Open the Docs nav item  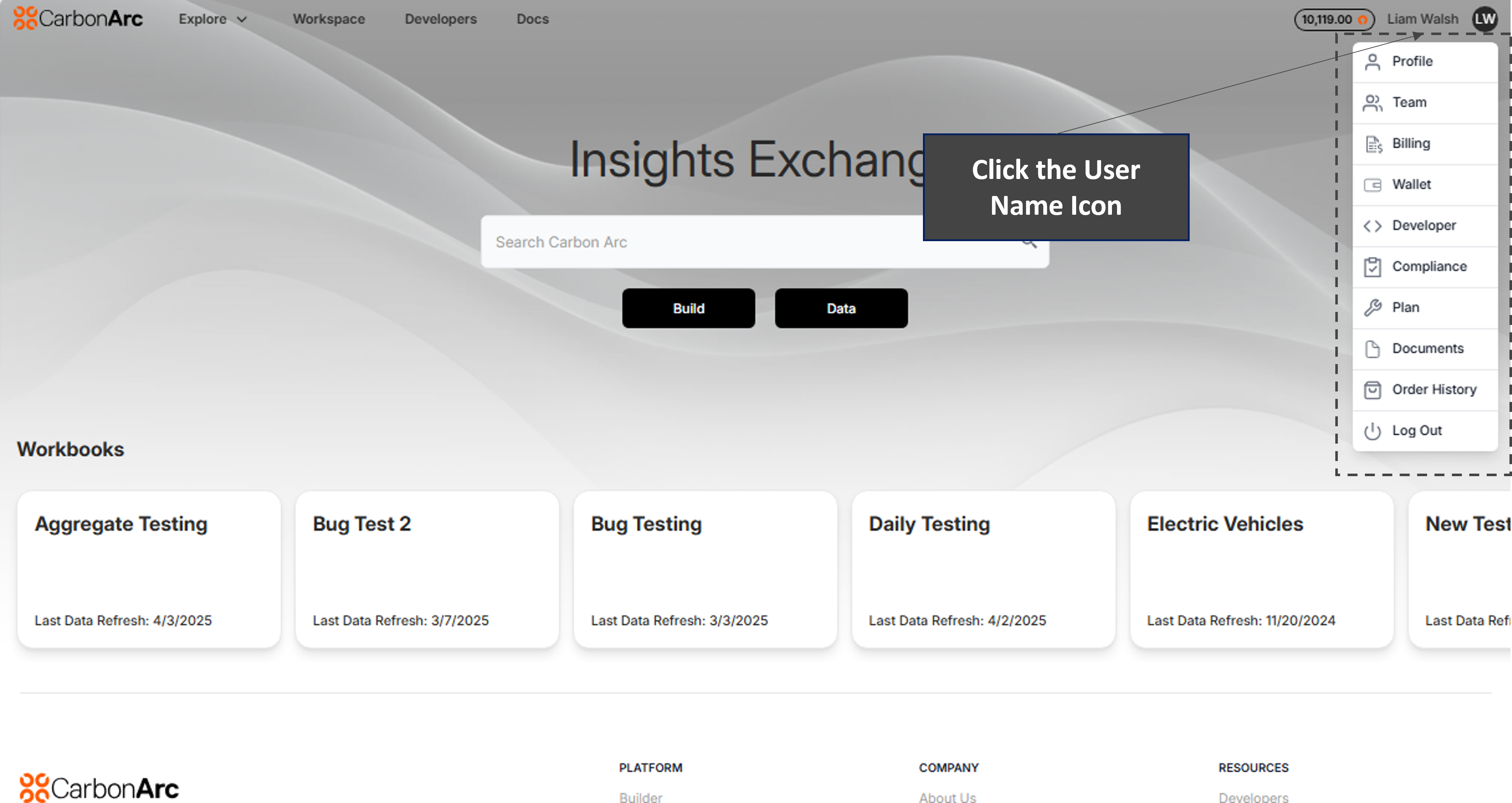click(x=532, y=19)
